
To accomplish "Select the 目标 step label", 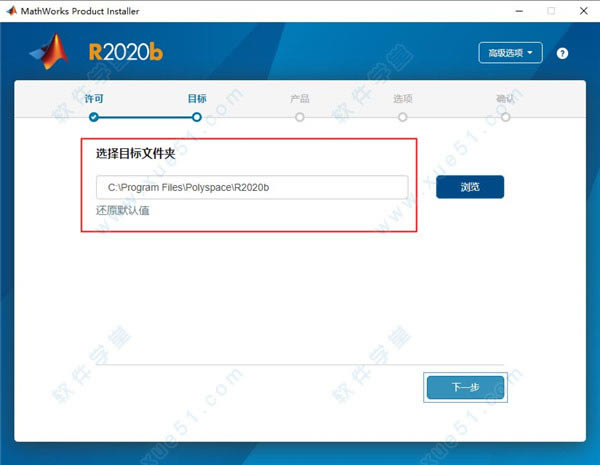I will 197,99.
